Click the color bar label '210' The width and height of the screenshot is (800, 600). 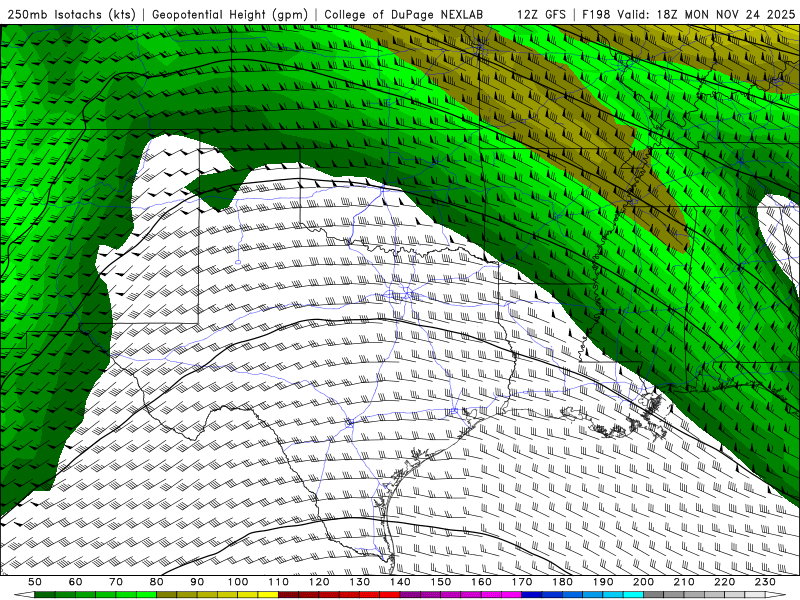684,582
